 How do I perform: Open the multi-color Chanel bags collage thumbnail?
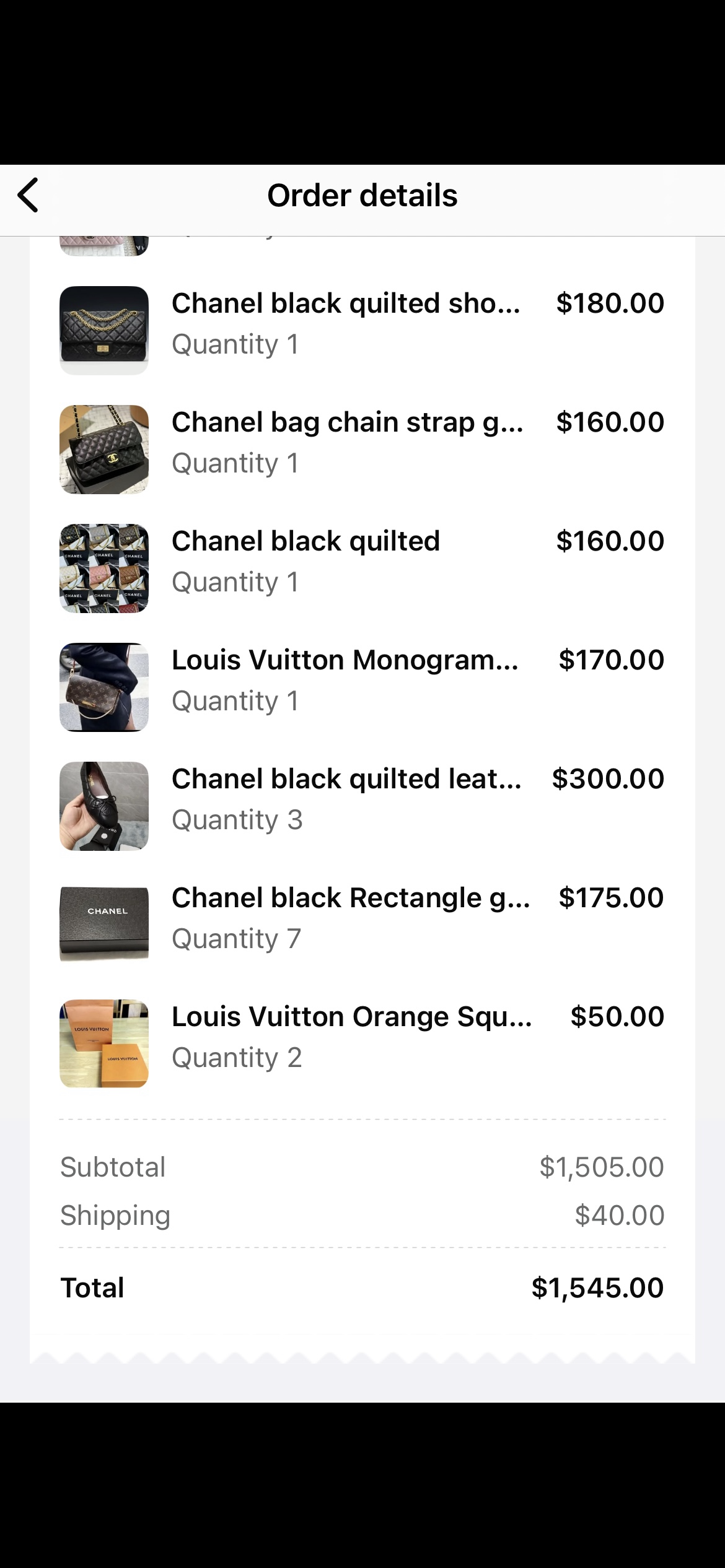(x=104, y=568)
